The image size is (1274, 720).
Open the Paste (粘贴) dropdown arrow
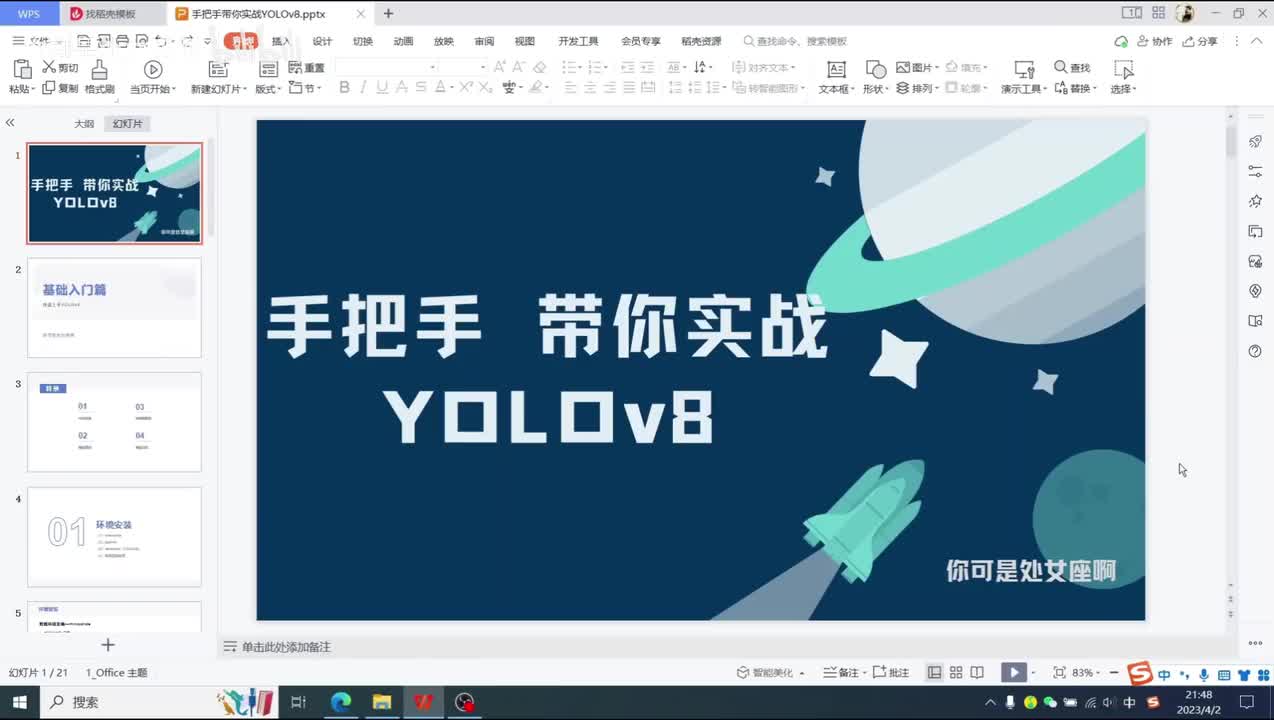coord(33,89)
